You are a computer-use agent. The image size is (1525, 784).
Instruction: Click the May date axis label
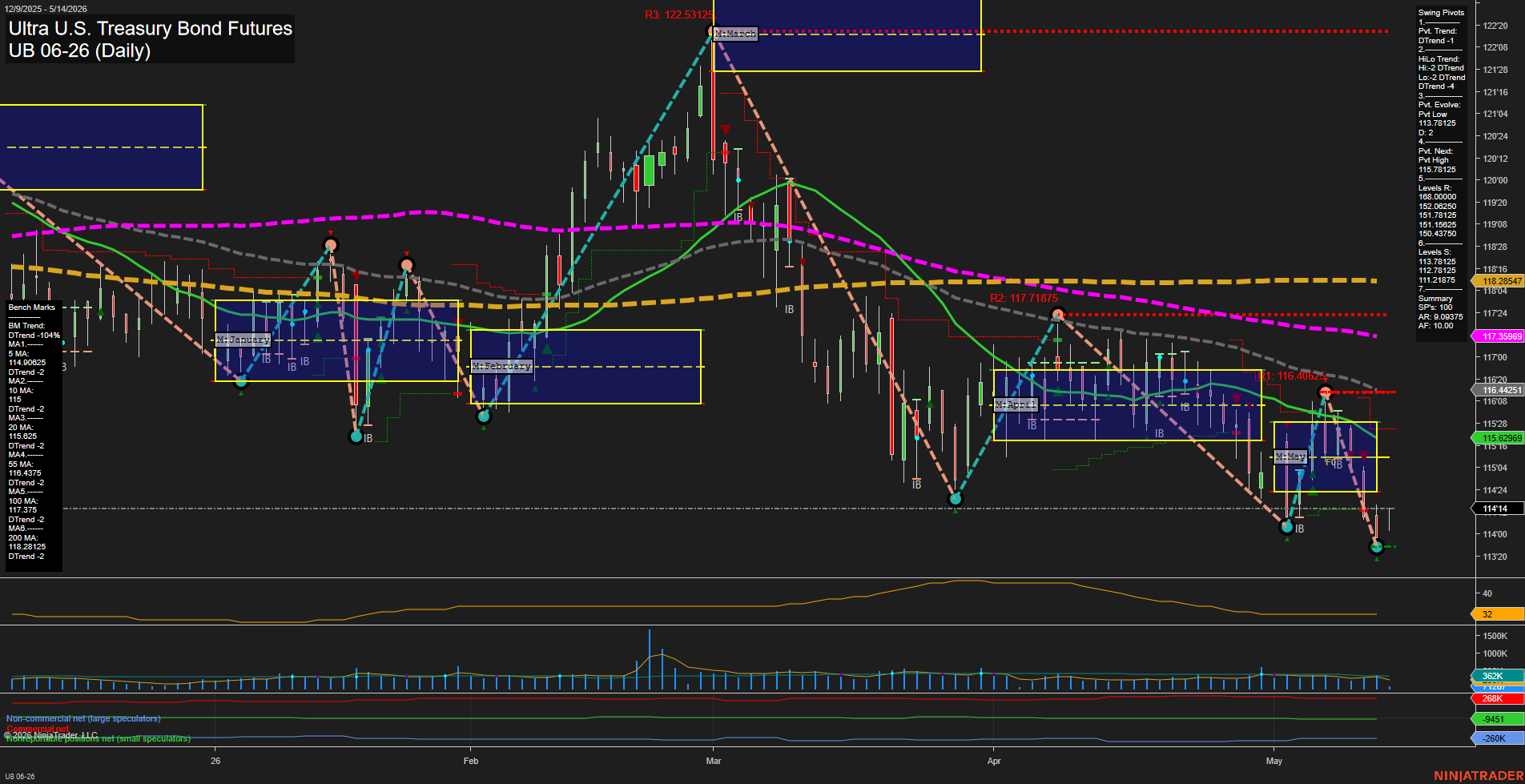[1274, 761]
